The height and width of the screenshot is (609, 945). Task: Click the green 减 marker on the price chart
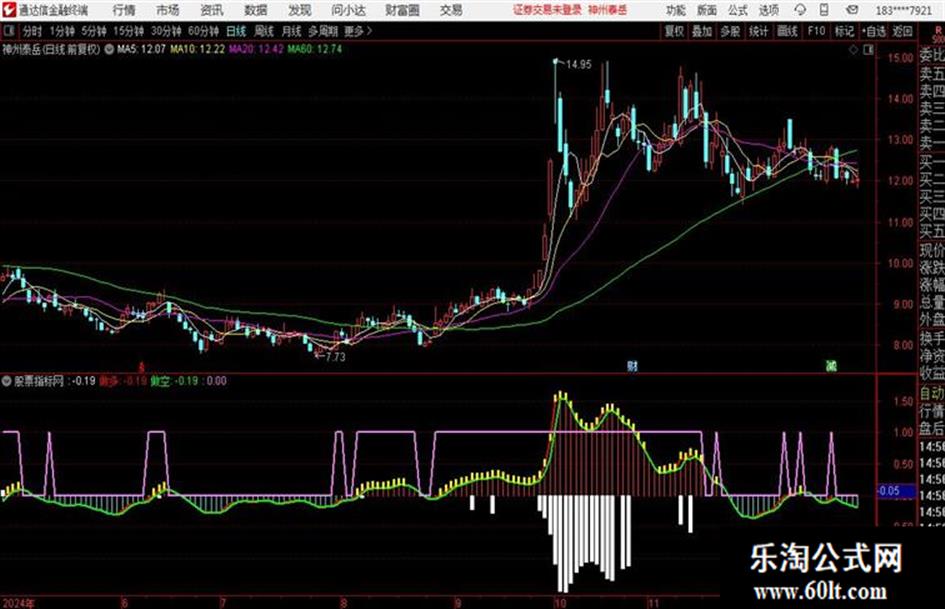pyautogui.click(x=831, y=365)
